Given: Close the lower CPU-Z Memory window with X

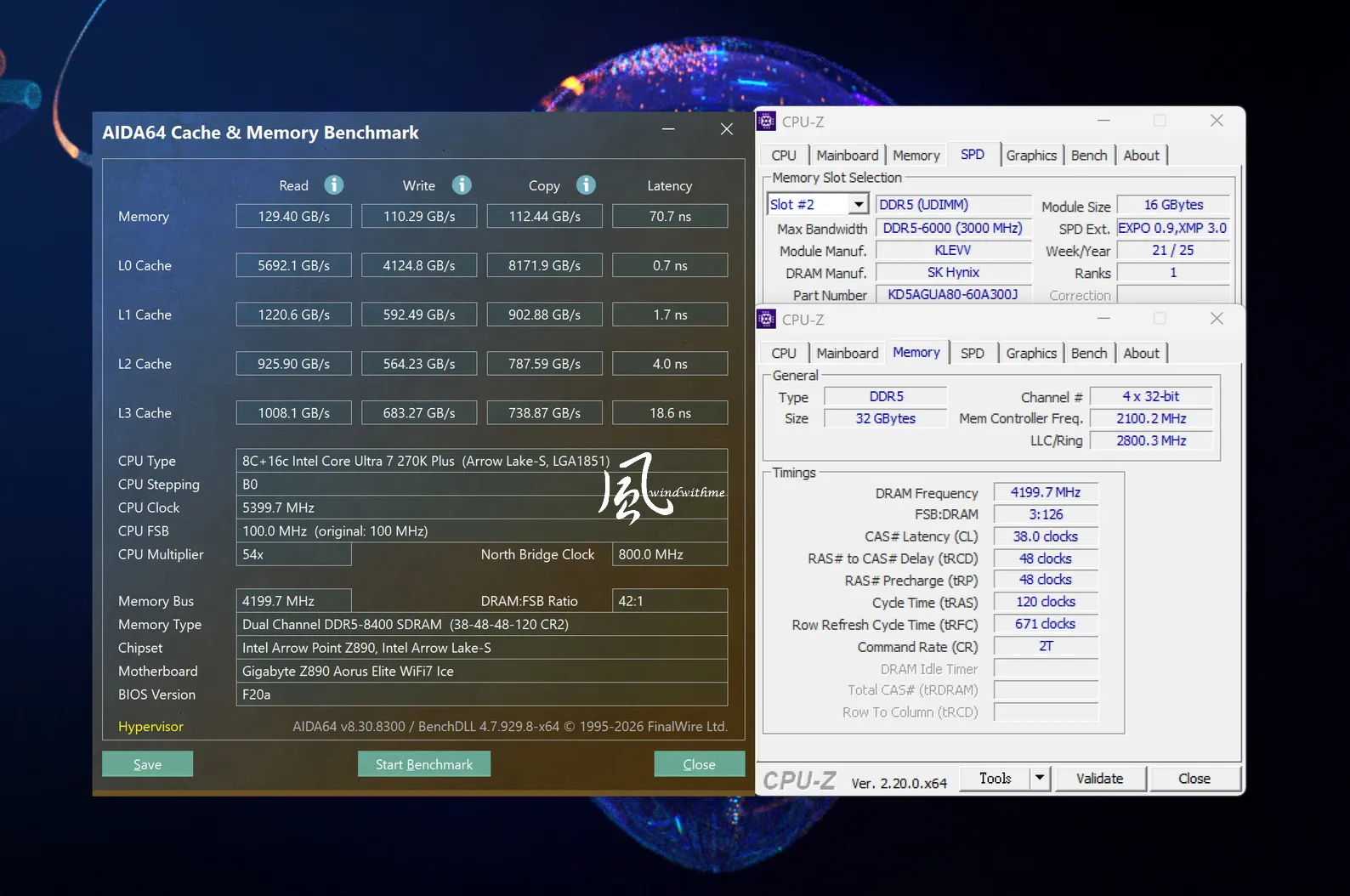Looking at the screenshot, I should 1217,318.
